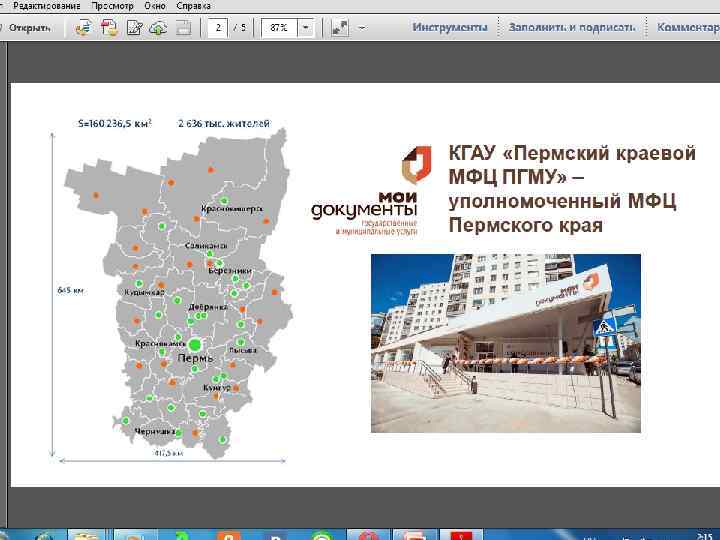Click the 417,5 км width label under the map
Image resolution: width=720 pixels, height=540 pixels.
pos(169,453)
